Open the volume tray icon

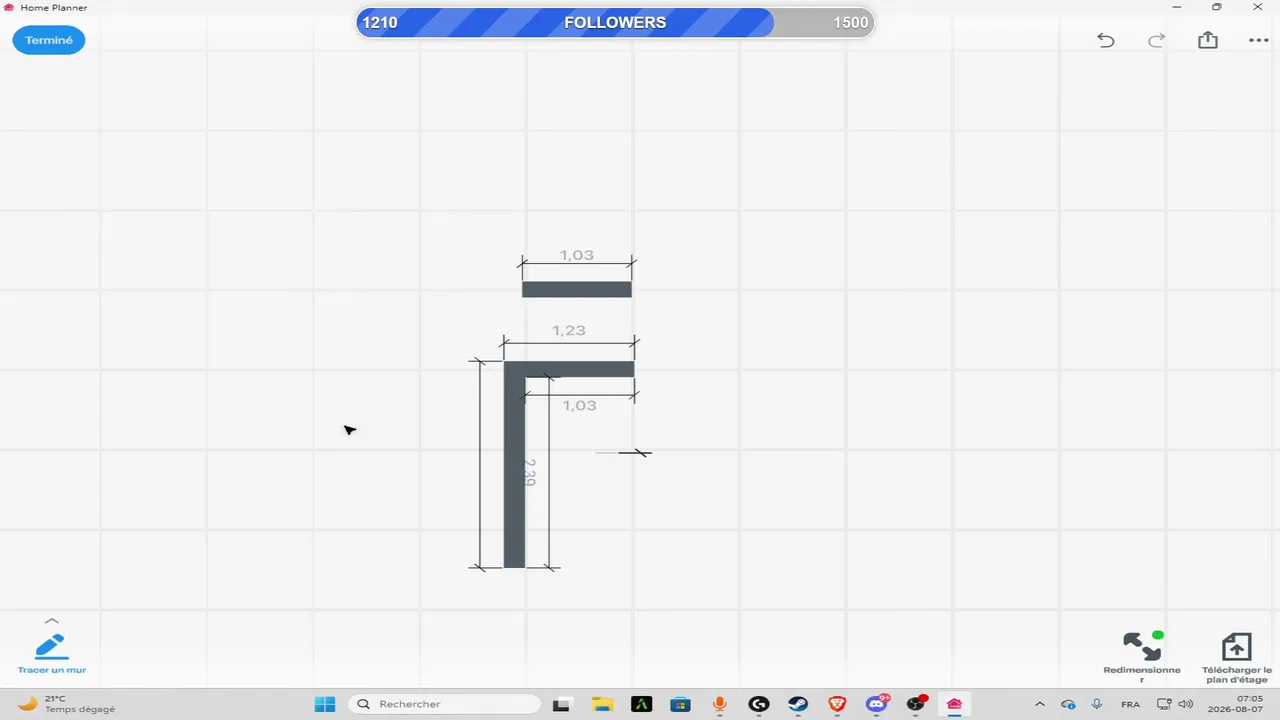(1184, 704)
